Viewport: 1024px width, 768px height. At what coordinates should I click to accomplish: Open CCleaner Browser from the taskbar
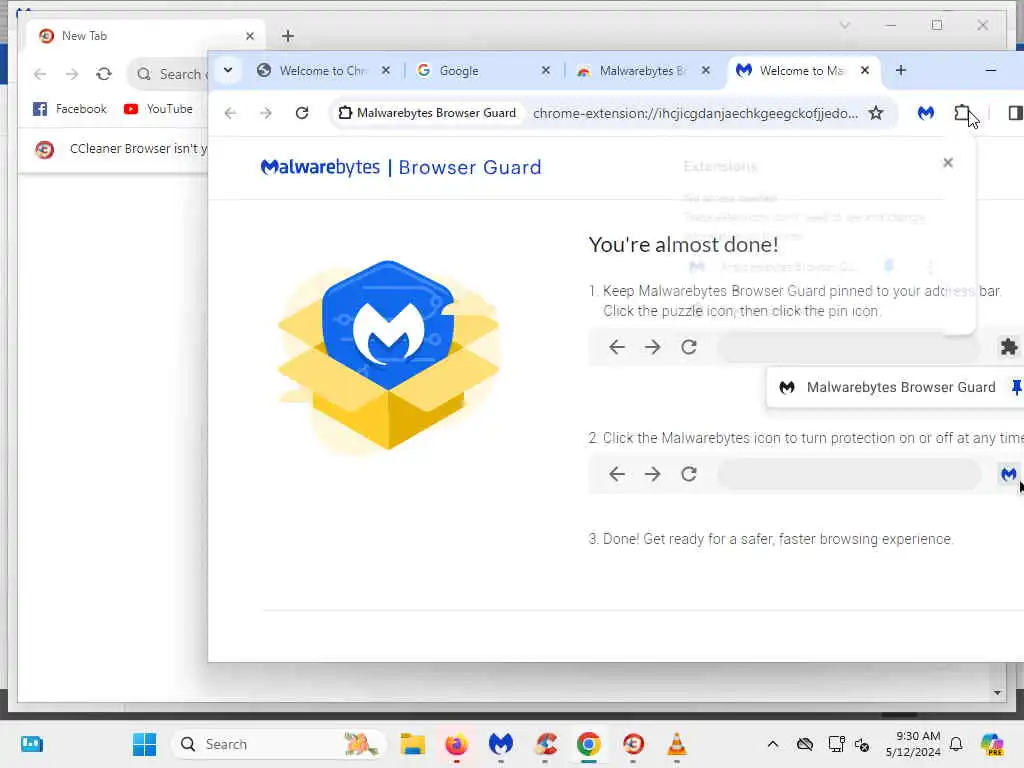tap(633, 744)
